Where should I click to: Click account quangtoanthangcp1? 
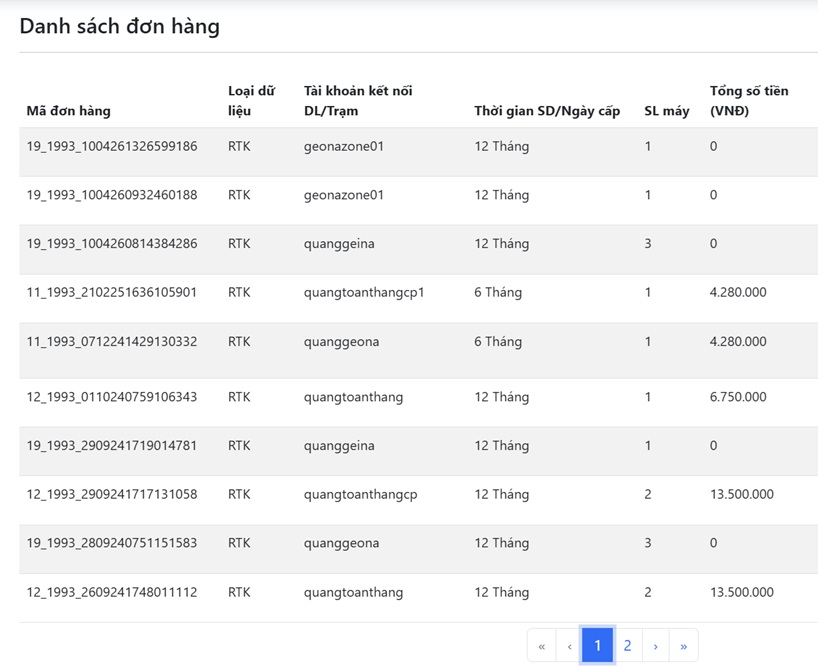tap(364, 293)
